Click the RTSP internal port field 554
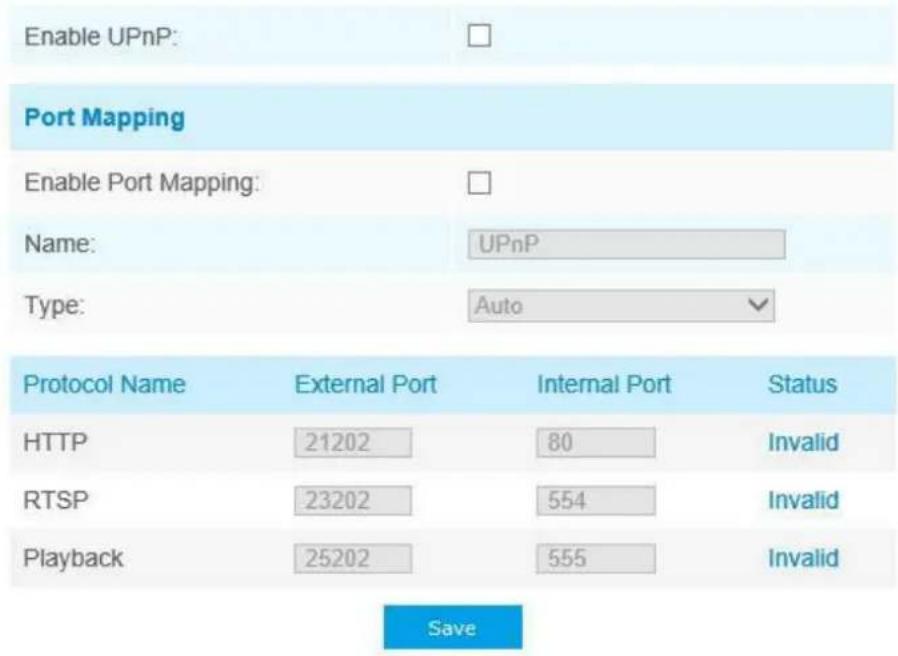This screenshot has width=898, height=656. (x=596, y=501)
